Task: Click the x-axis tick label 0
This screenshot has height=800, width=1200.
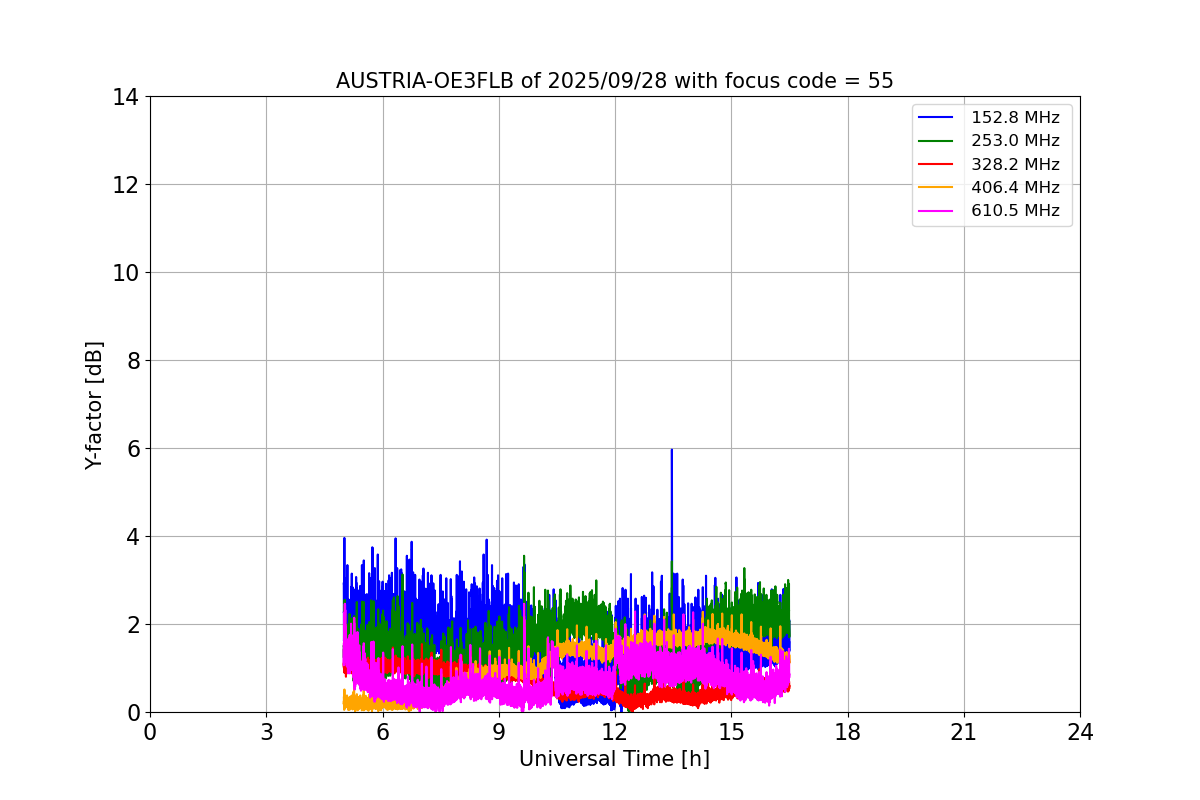Action: coord(150,732)
